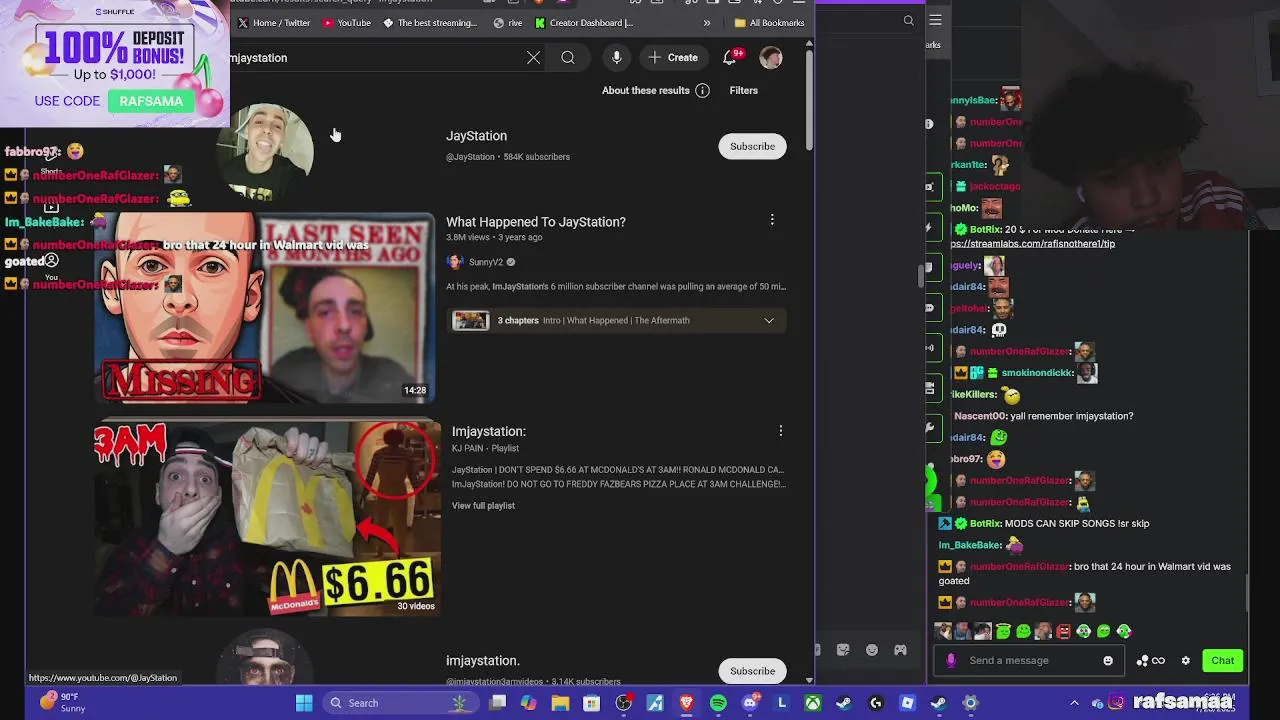Screen dimensions: 1280x720
Task: Open YouTube notifications bell
Action: tap(730, 58)
